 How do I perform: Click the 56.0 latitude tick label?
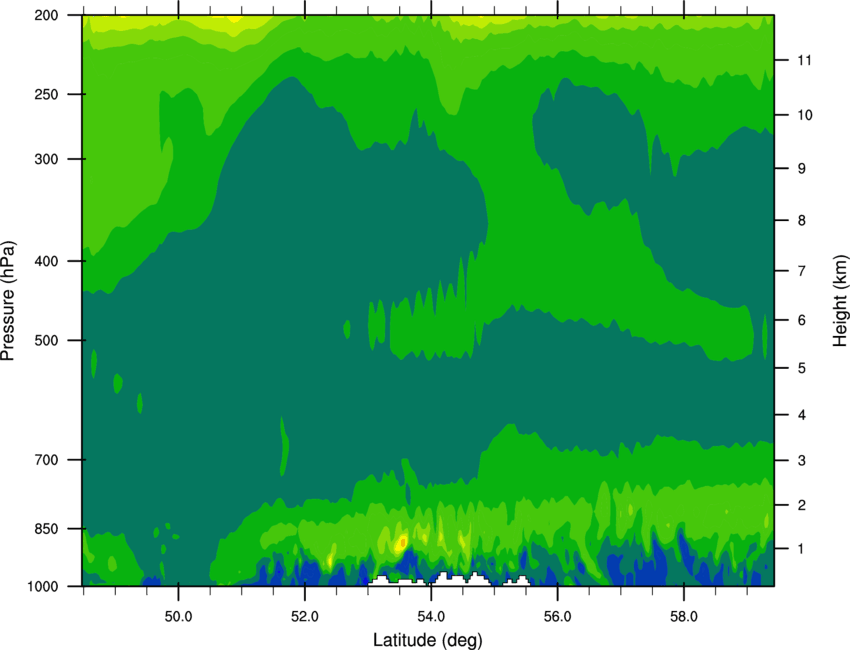click(558, 617)
